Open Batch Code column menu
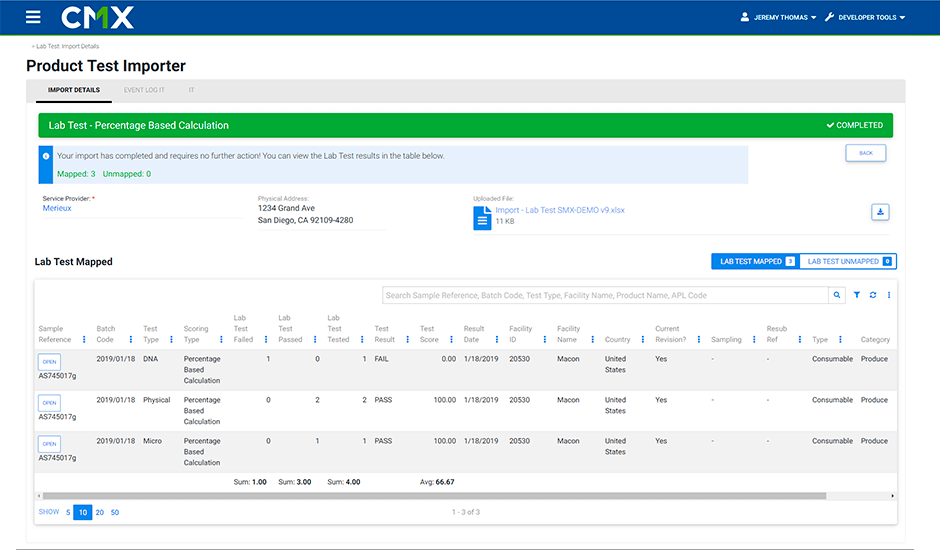This screenshot has height=550, width=940. (131, 339)
